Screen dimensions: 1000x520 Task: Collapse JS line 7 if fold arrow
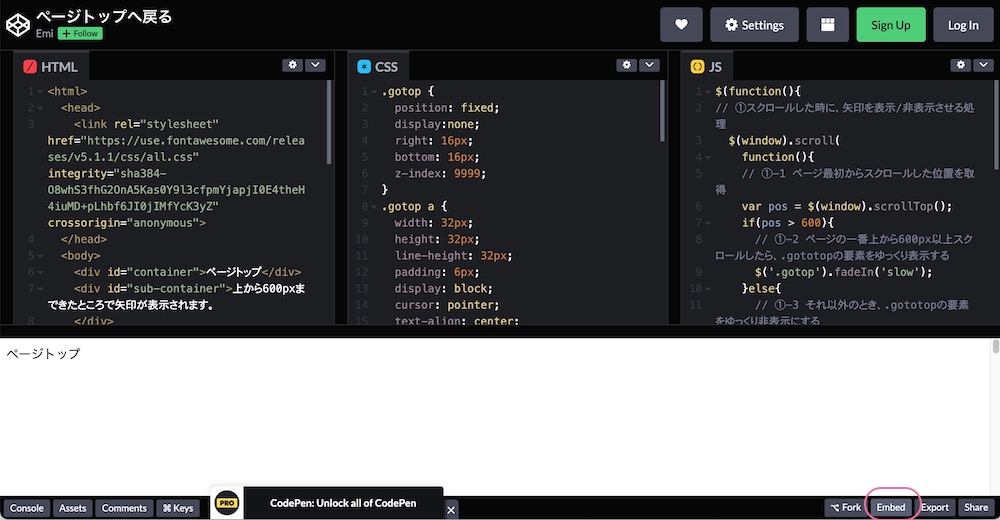coord(708,223)
